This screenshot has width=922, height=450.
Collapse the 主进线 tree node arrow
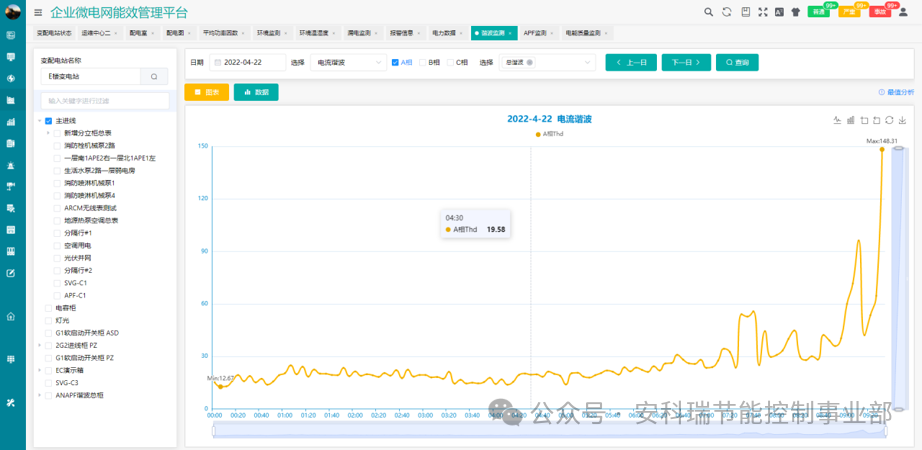39,121
